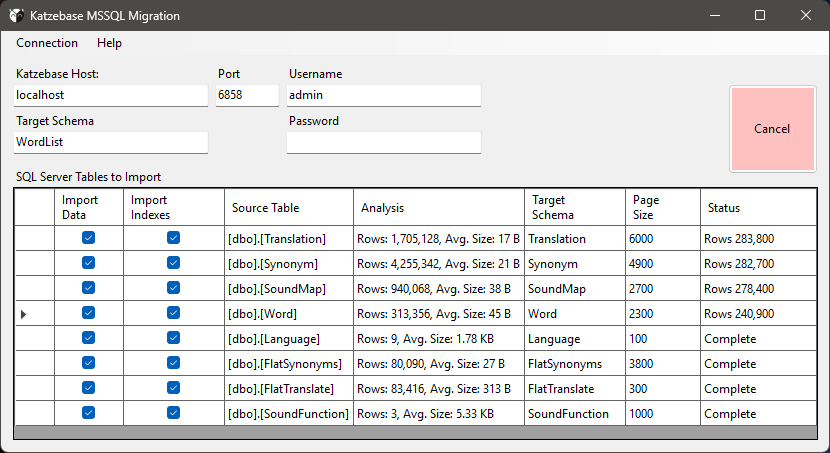
Task: Click status cell Rows 240,900
Action: point(758,314)
